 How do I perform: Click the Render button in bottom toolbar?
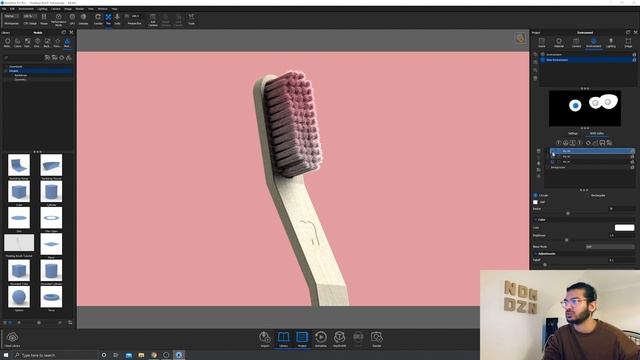click(x=376, y=339)
